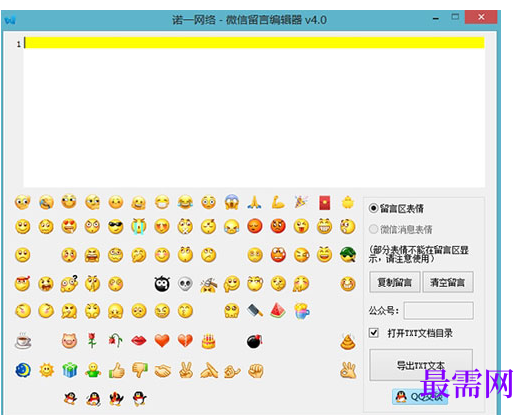Insert the watermelon slice emoji
532x415 pixels.
pyautogui.click(x=278, y=310)
